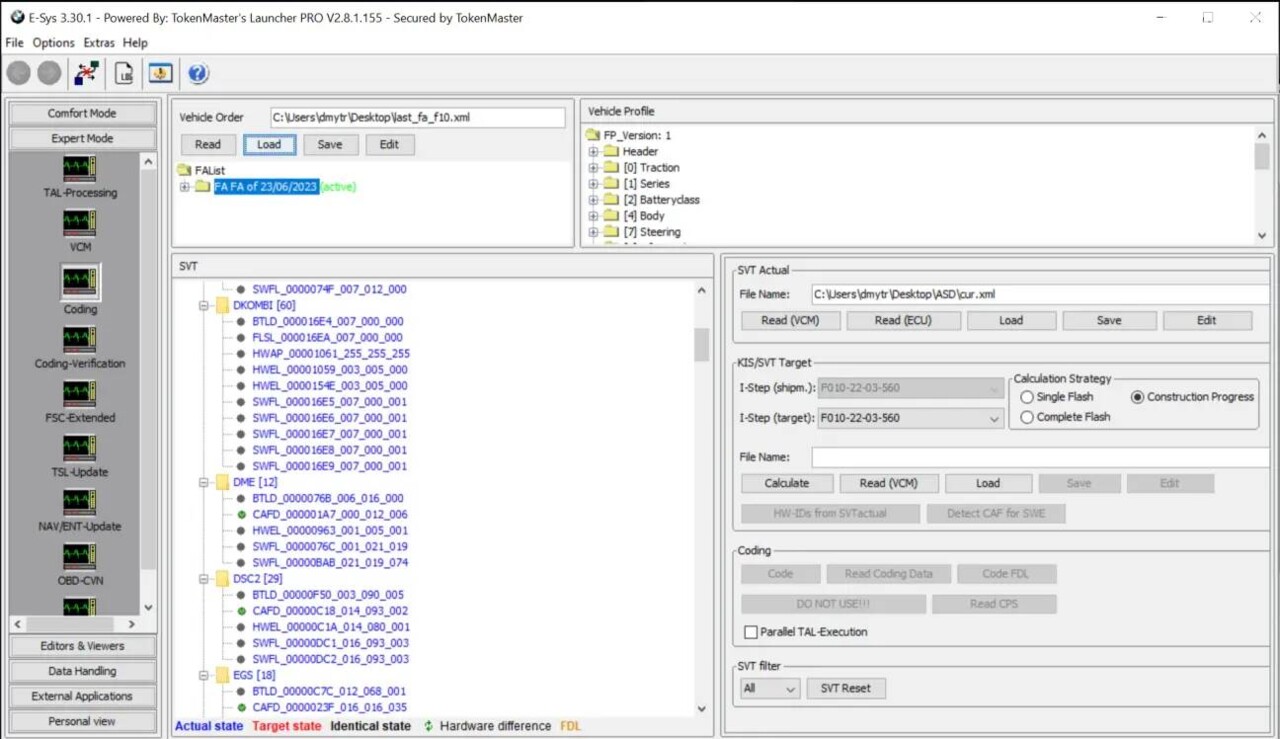This screenshot has width=1280, height=739.
Task: Open the VCM module icon
Action: 79,223
